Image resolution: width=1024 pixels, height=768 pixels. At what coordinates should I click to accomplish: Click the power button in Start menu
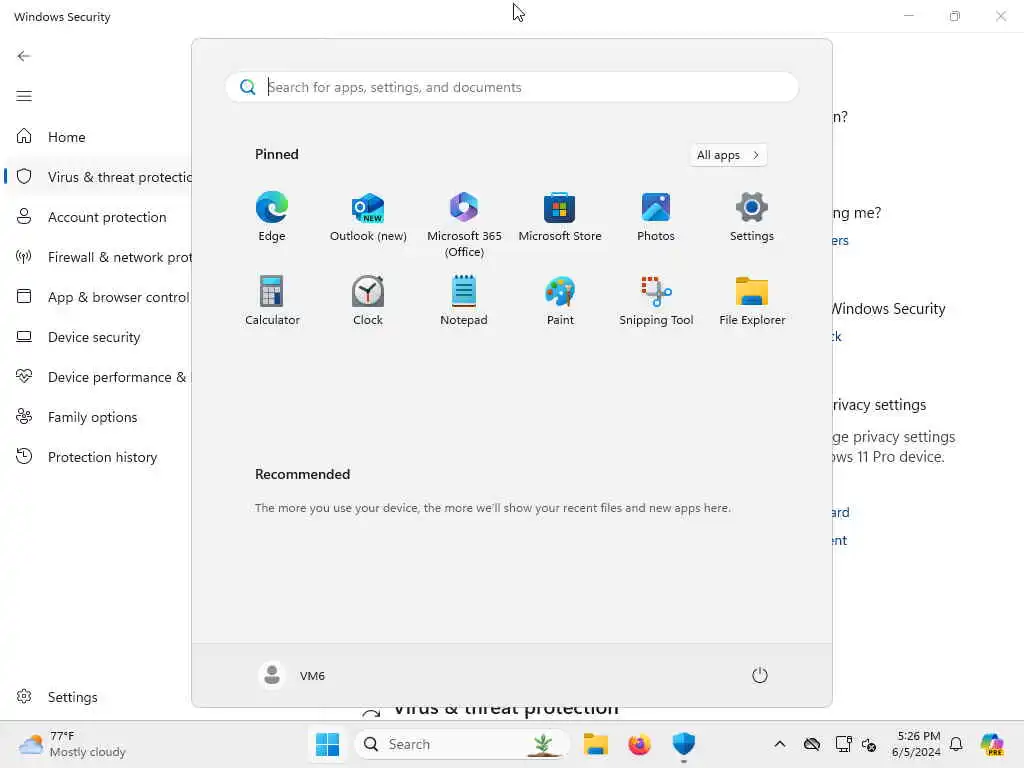click(x=759, y=675)
